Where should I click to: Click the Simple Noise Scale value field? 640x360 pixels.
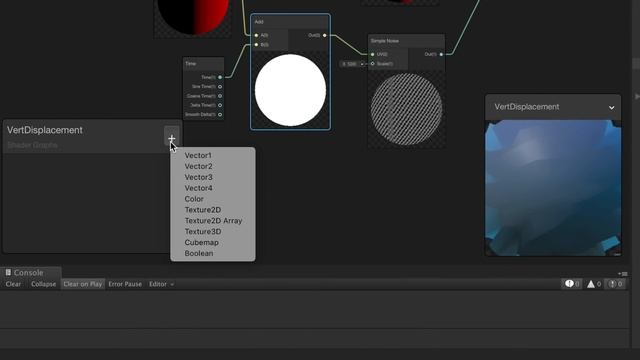click(x=350, y=64)
